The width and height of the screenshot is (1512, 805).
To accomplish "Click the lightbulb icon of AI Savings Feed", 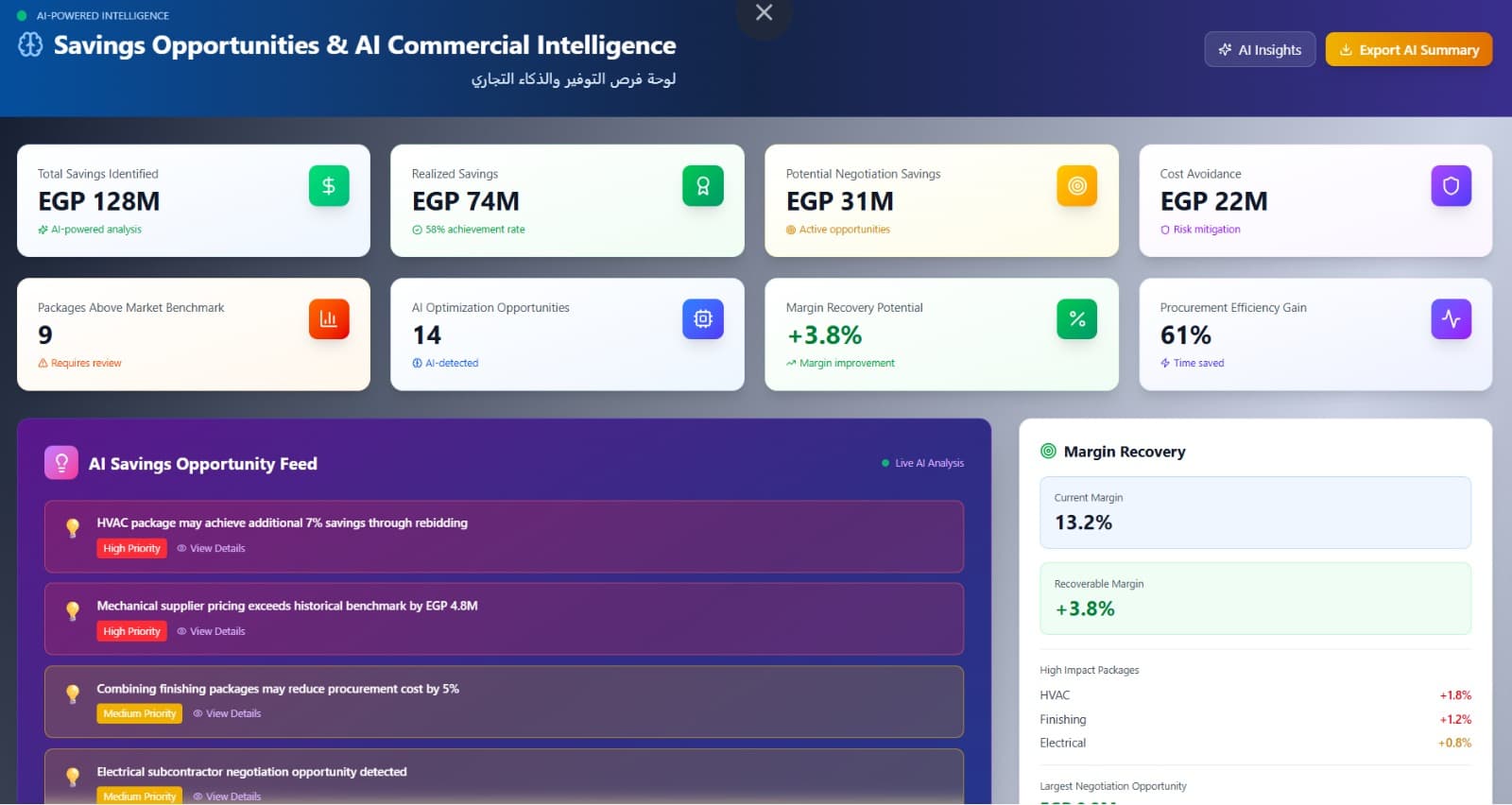I will (x=61, y=463).
